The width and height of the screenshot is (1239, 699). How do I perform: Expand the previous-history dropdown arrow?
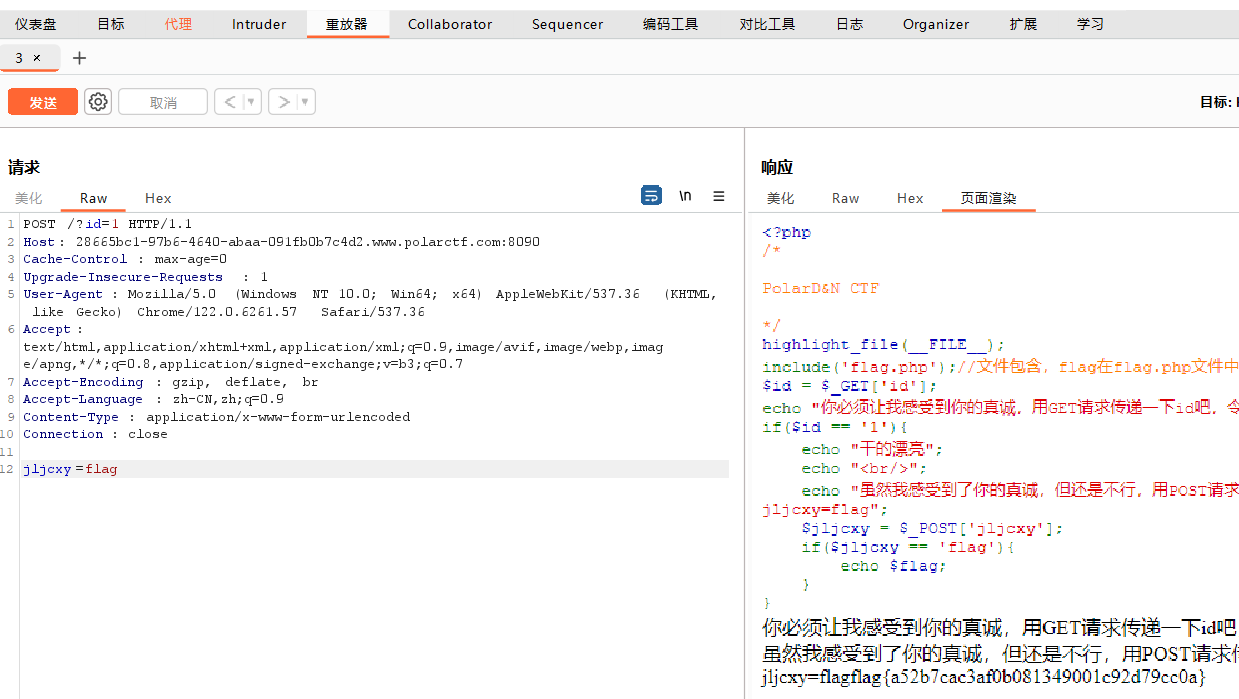(252, 102)
